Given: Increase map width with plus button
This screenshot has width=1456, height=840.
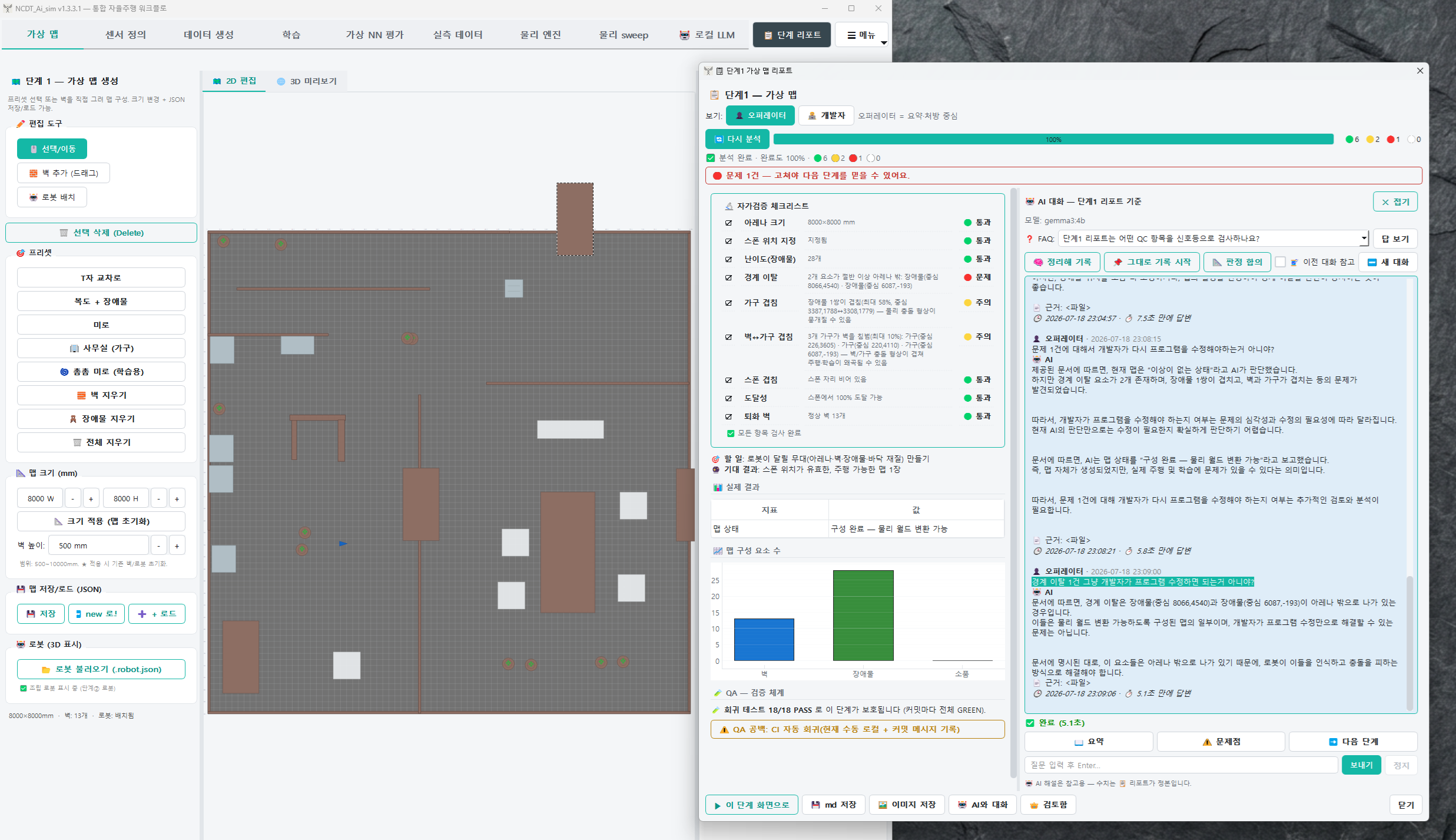Looking at the screenshot, I should point(91,498).
